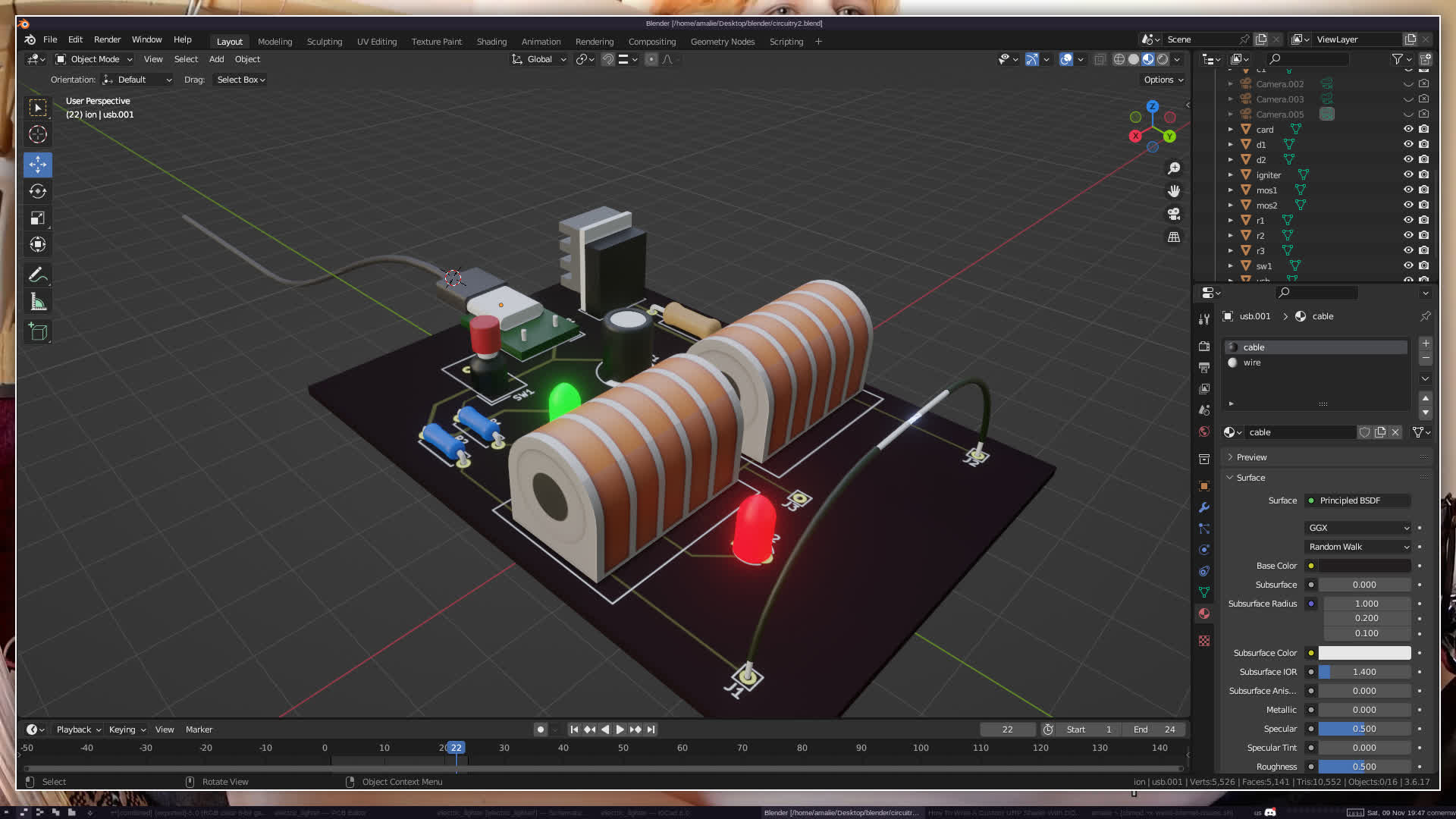Toggle viewport visibility of mos2
This screenshot has height=819, width=1456.
[x=1408, y=205]
